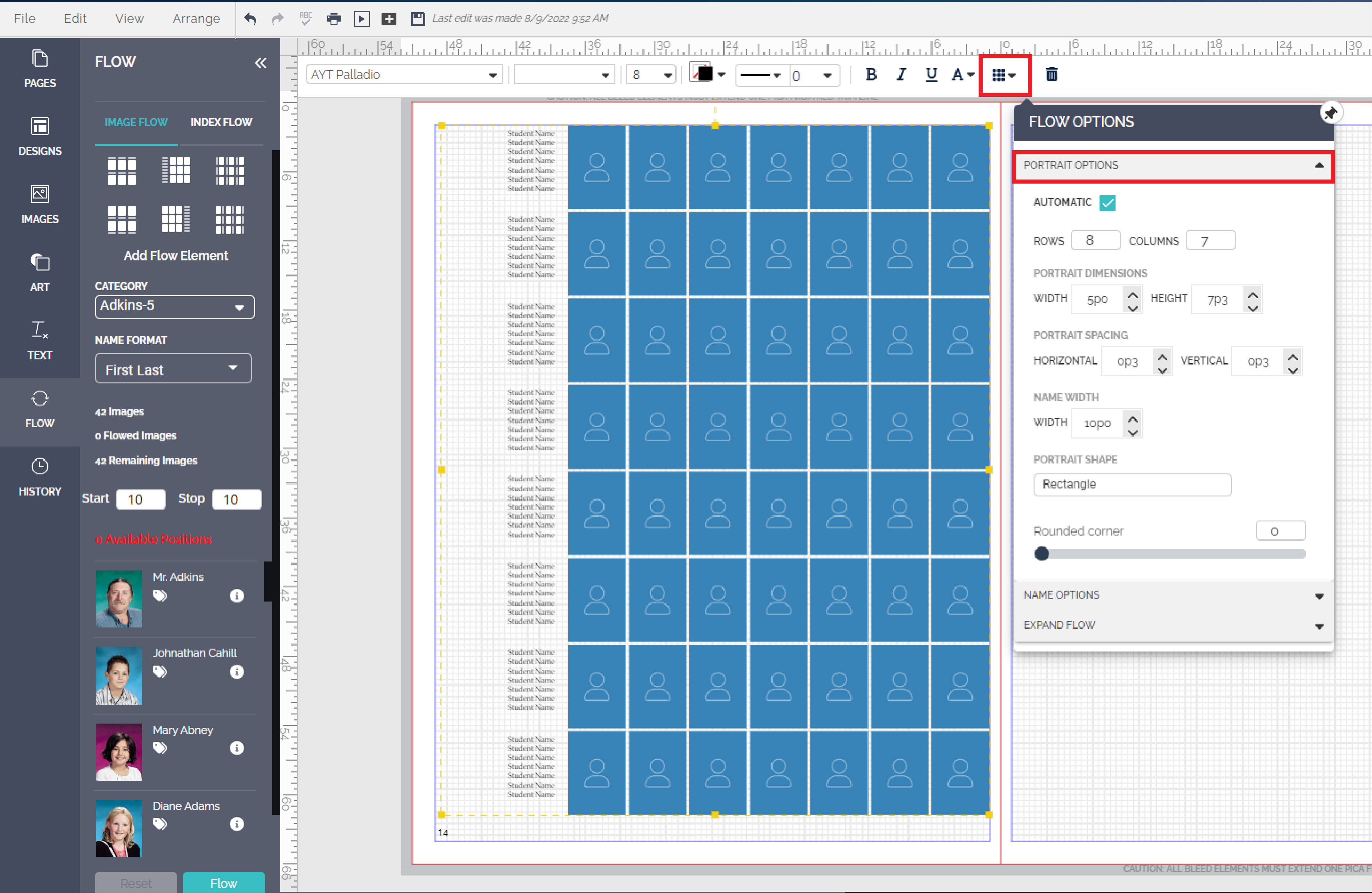Open the font size 8 dropdown
1372x893 pixels.
651,75
